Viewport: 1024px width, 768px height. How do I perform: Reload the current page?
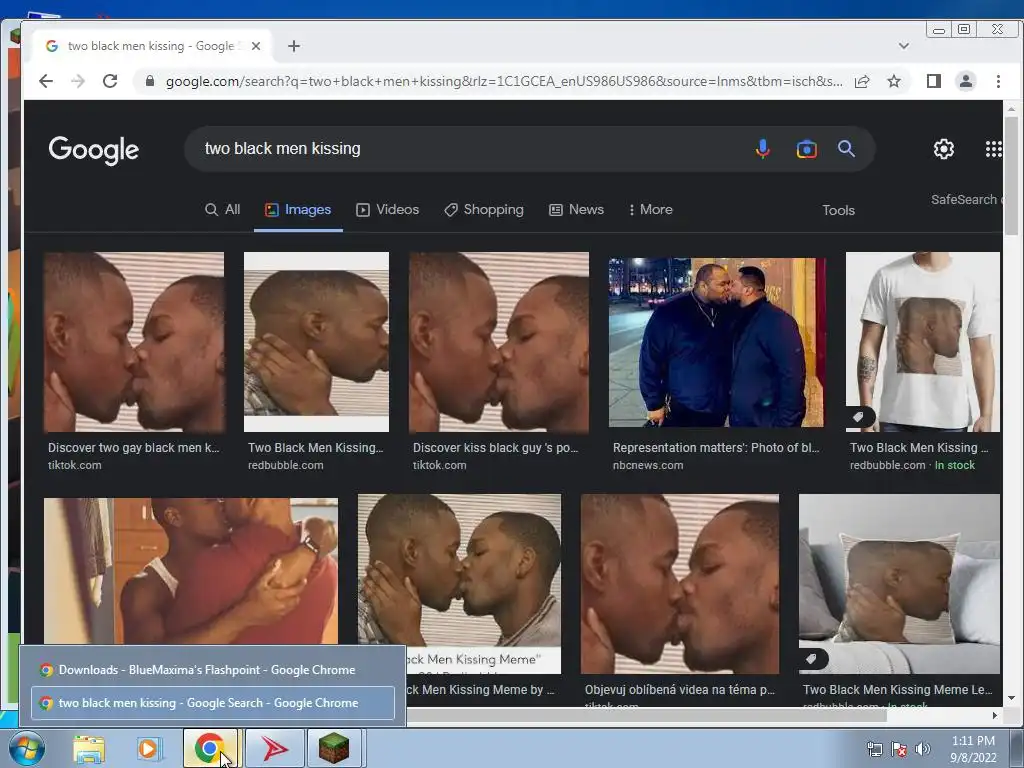click(x=110, y=81)
